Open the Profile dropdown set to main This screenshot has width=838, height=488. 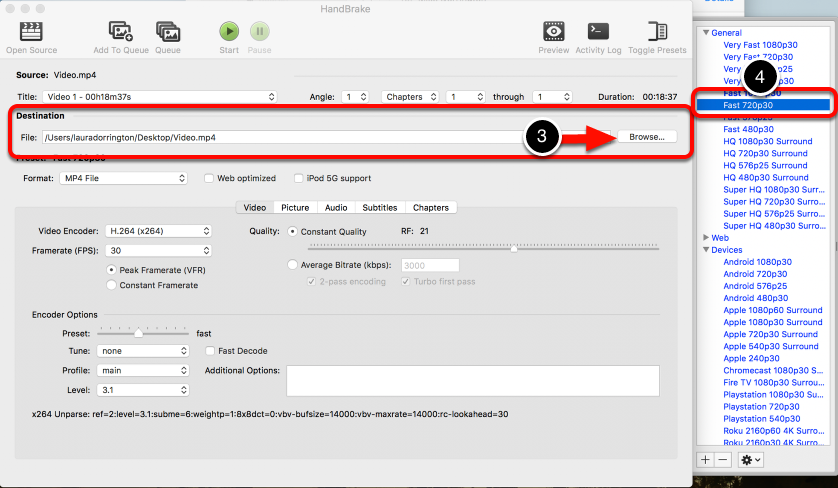tap(143, 370)
